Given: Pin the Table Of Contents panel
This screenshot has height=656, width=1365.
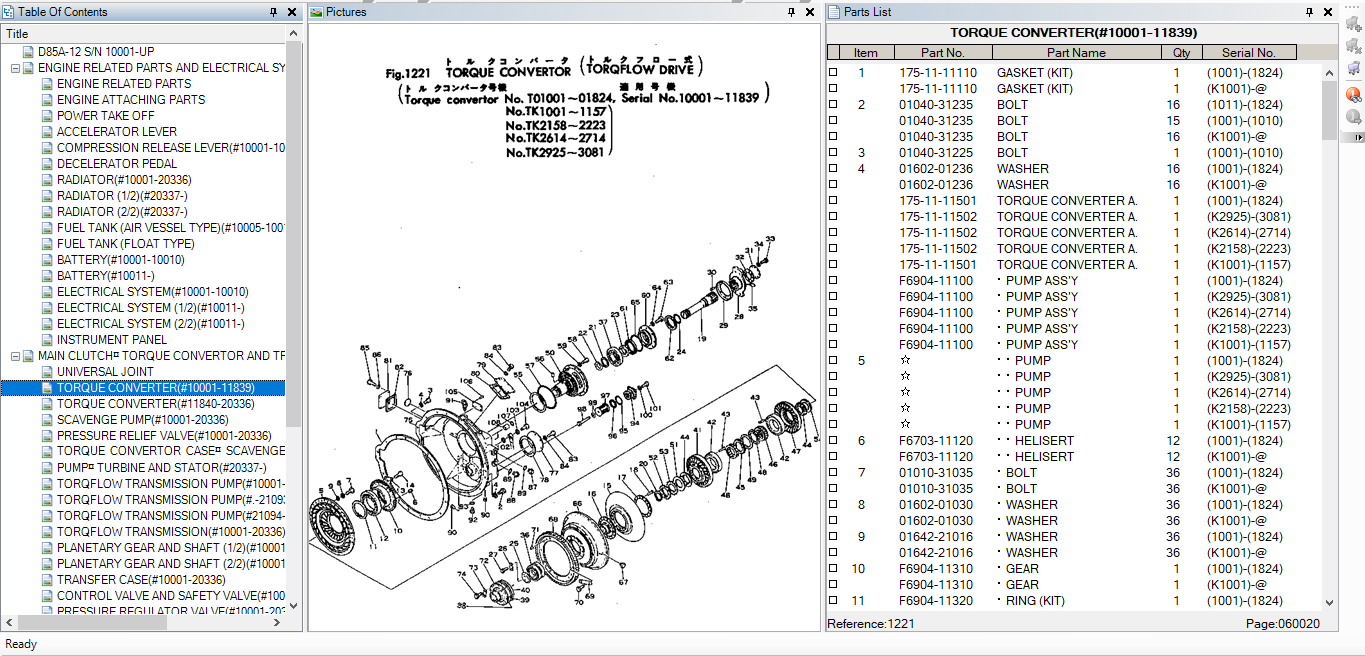Looking at the screenshot, I should (272, 12).
